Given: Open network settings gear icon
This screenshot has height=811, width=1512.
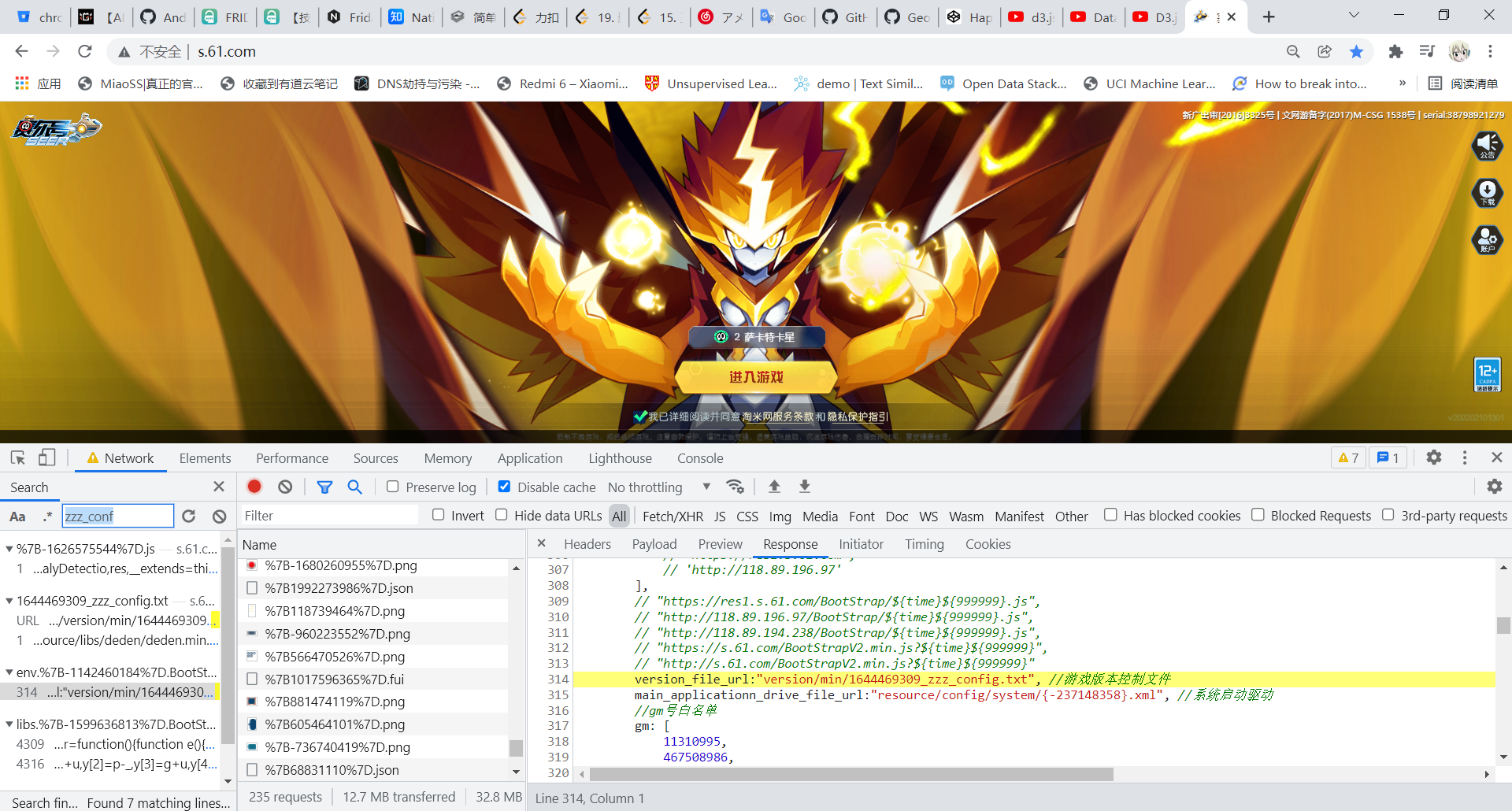Looking at the screenshot, I should pos(1495,487).
